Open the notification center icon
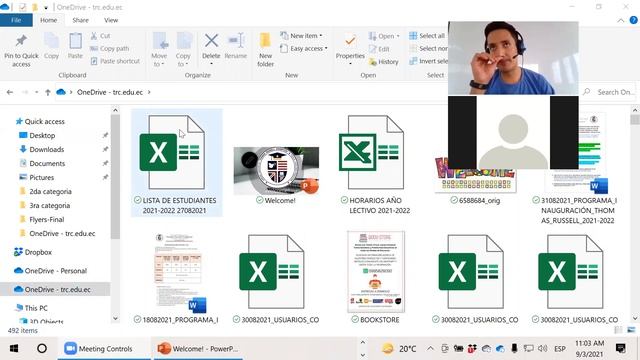Viewport: 640px width, 360px height. click(x=621, y=348)
